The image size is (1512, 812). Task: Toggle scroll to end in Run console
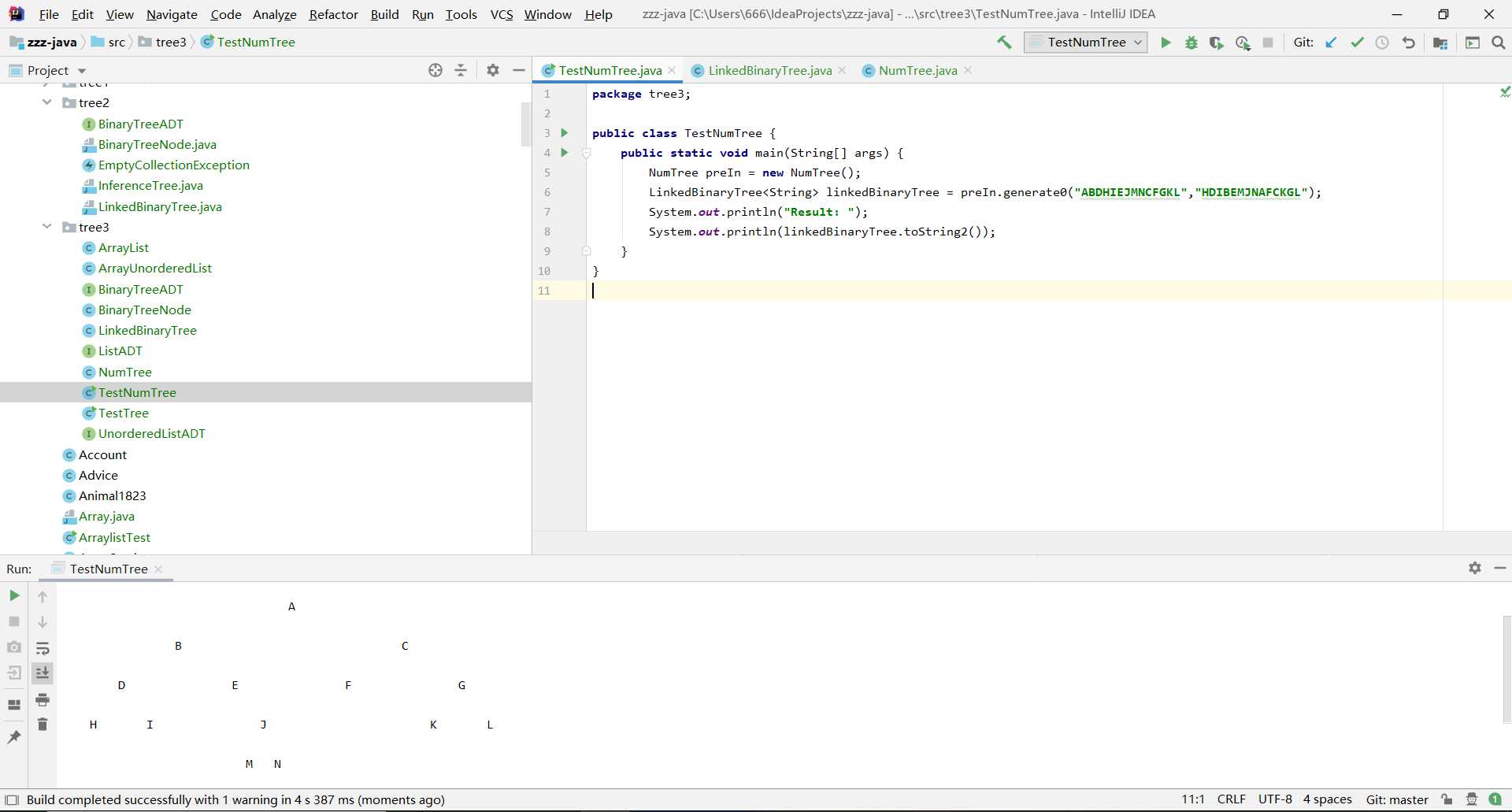pyautogui.click(x=43, y=673)
